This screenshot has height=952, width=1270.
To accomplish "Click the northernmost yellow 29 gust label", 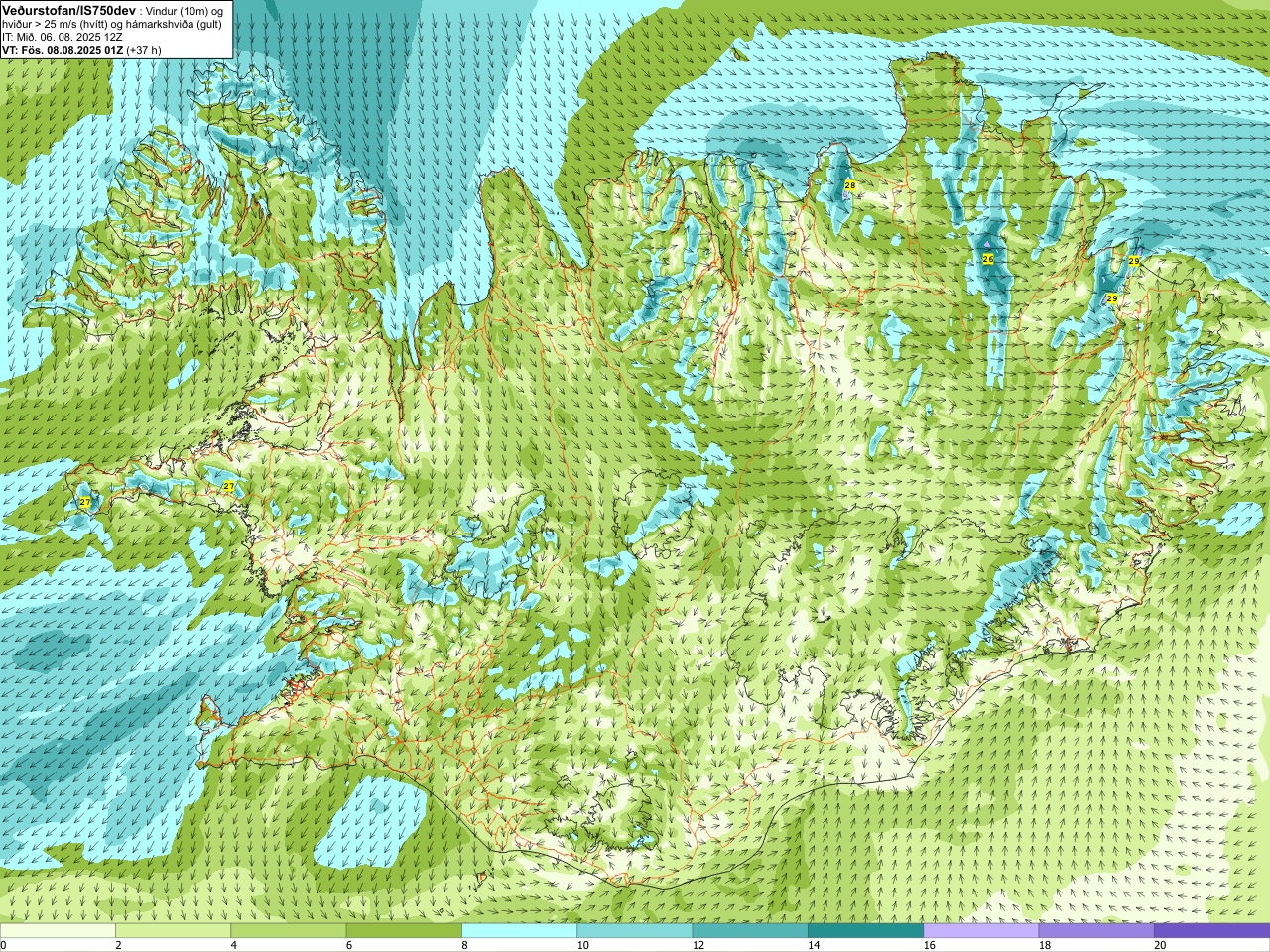I will (x=1134, y=261).
